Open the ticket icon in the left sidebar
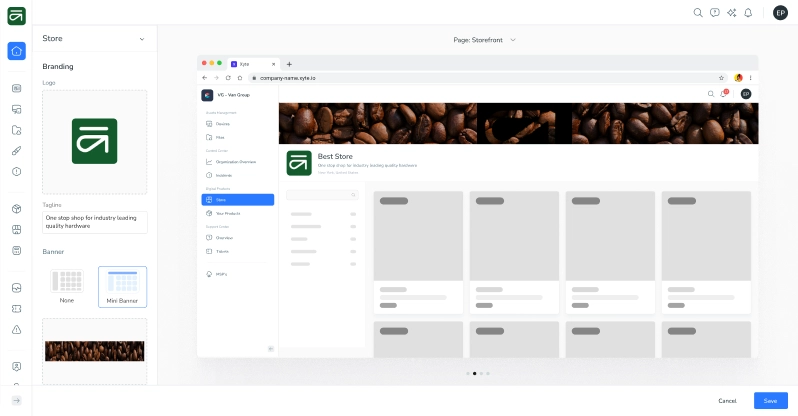The image size is (798, 416). tap(16, 309)
